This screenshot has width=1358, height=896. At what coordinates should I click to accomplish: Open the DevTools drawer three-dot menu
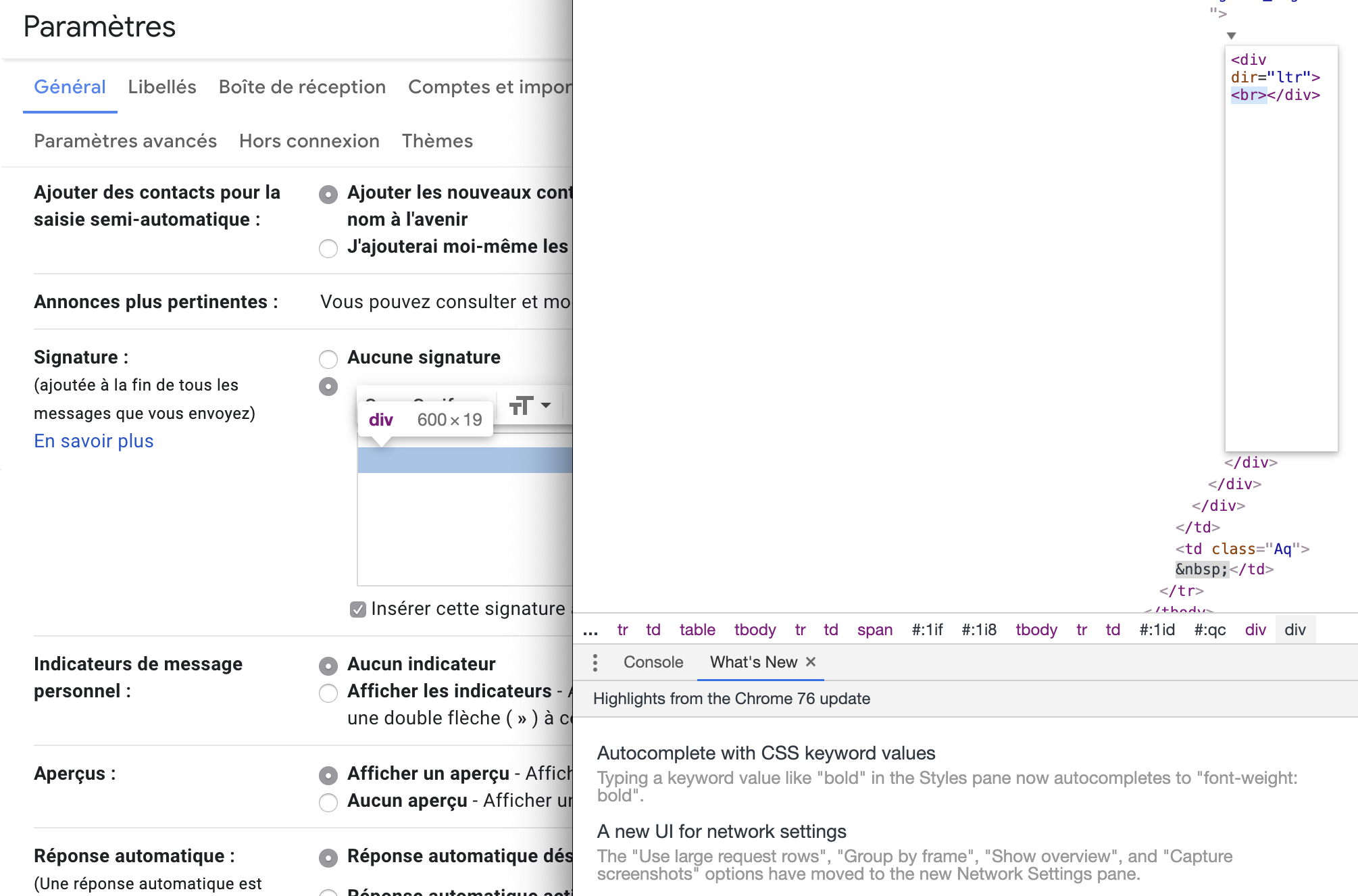[x=595, y=662]
